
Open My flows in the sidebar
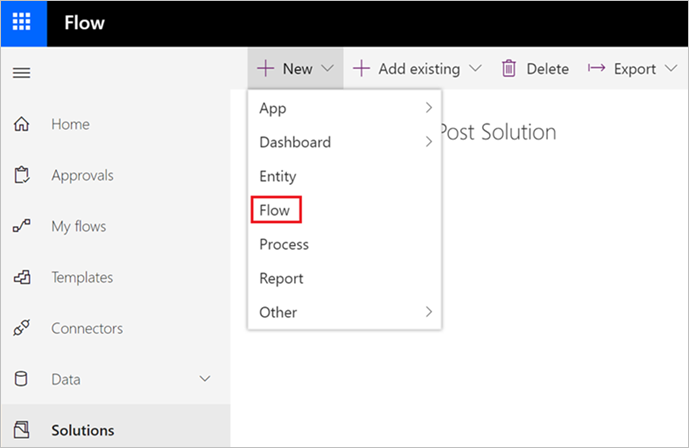[79, 227]
